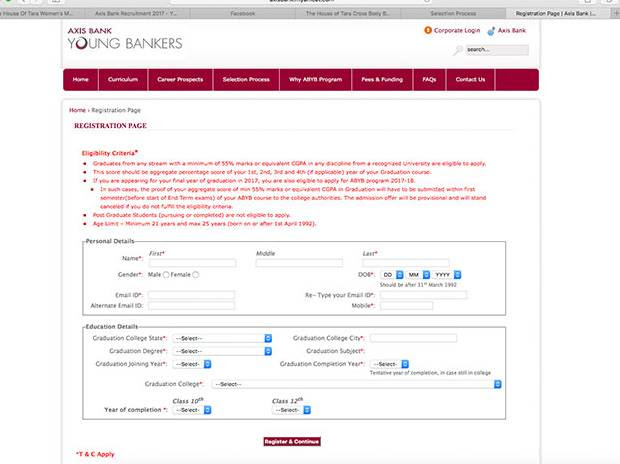Open the FAQs menu item
Image resolution: width=620 pixels, height=464 pixels.
tap(429, 80)
